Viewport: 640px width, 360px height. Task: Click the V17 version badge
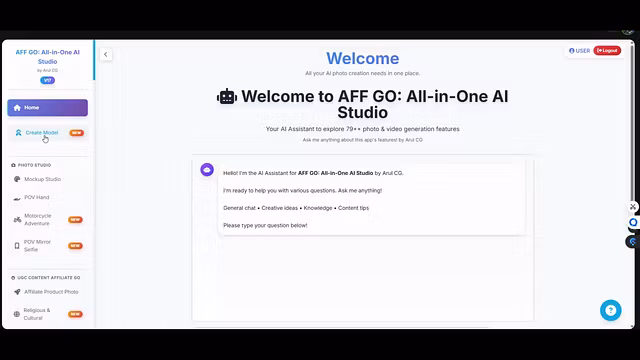[x=47, y=80]
